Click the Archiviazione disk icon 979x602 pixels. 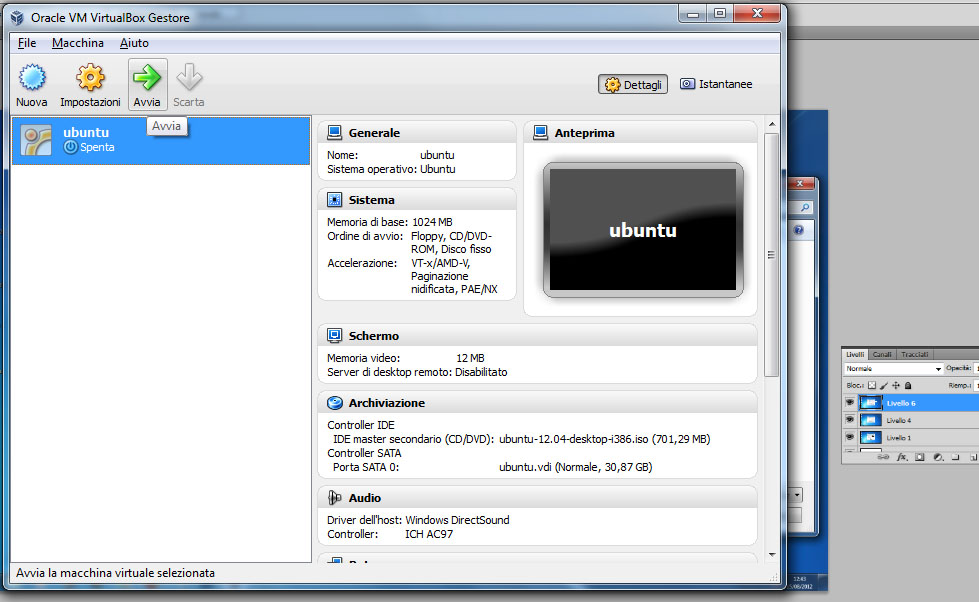(335, 403)
